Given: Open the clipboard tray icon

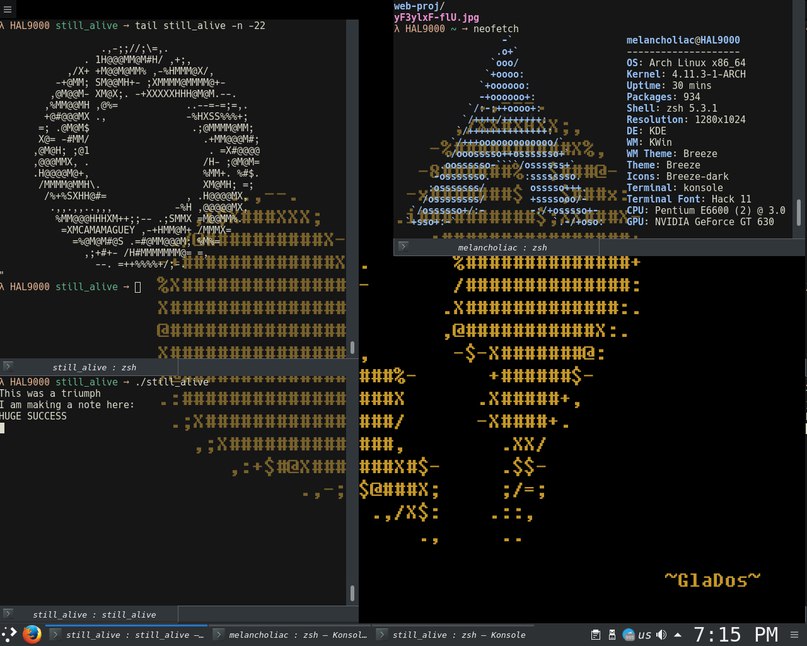Looking at the screenshot, I should pyautogui.click(x=595, y=635).
